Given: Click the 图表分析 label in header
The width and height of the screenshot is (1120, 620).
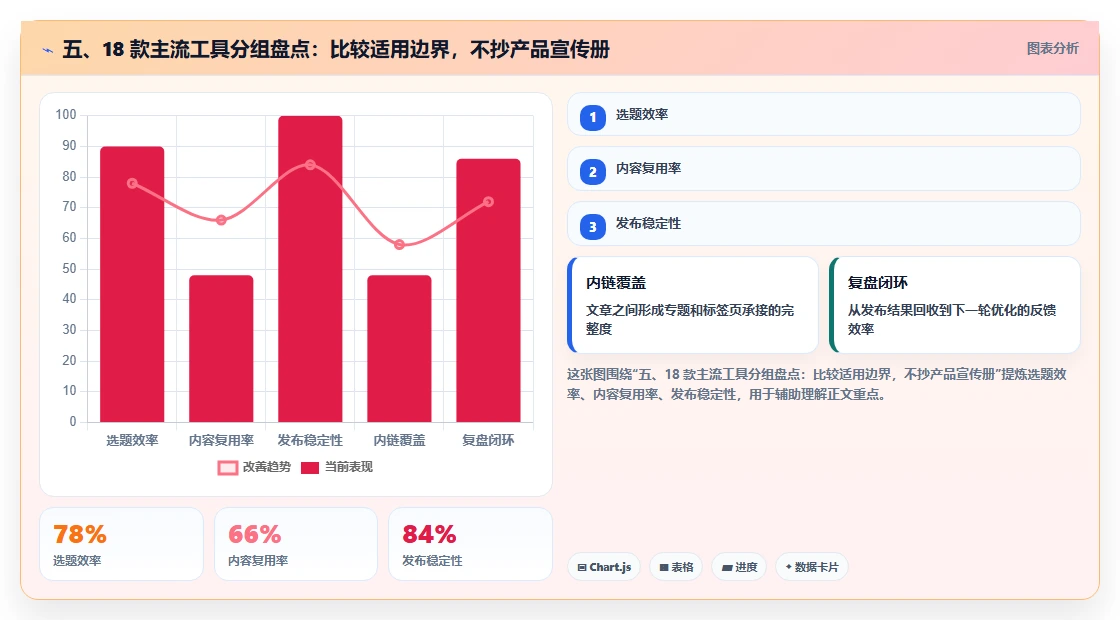Looking at the screenshot, I should coord(1052,49).
